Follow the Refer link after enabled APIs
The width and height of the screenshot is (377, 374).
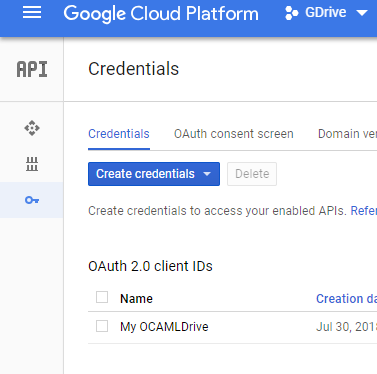[364, 211]
